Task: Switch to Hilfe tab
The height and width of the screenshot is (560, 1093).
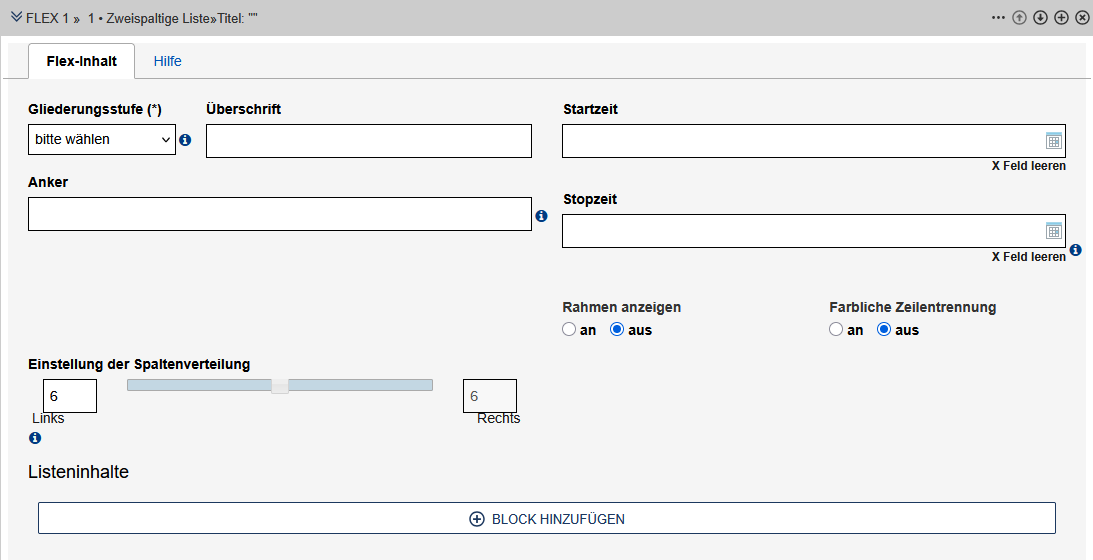Action: click(x=167, y=61)
